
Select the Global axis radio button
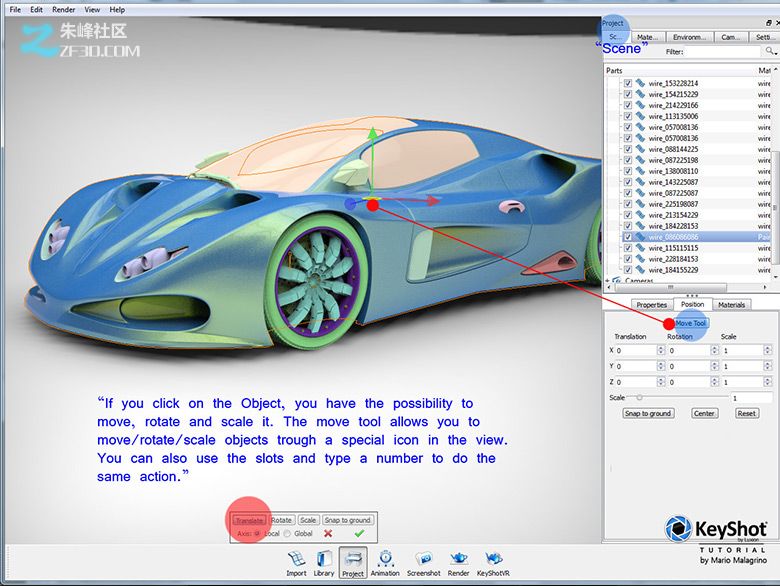[x=287, y=533]
